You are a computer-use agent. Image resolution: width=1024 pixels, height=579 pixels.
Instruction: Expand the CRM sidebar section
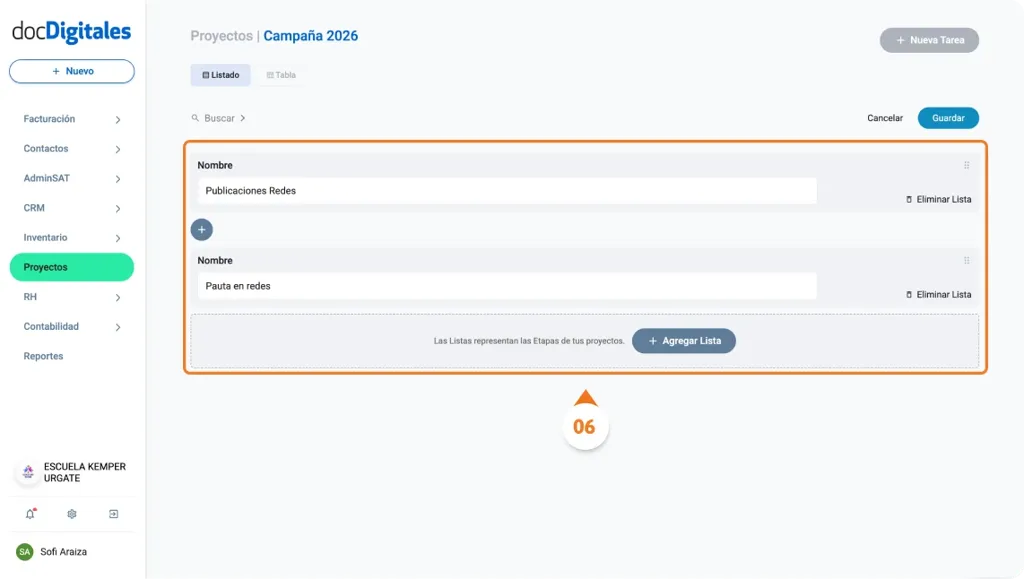click(71, 207)
